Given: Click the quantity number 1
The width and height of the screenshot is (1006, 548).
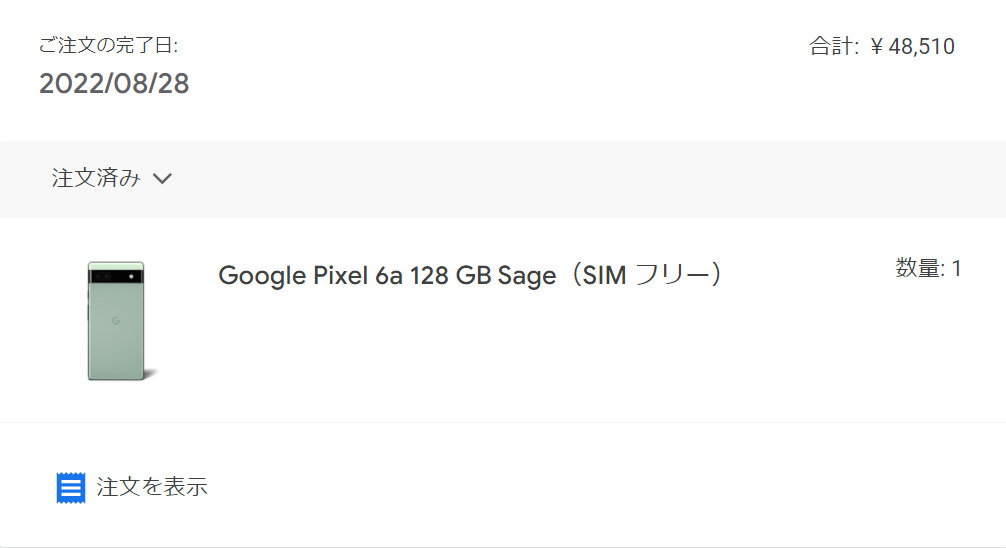Looking at the screenshot, I should click(x=956, y=268).
